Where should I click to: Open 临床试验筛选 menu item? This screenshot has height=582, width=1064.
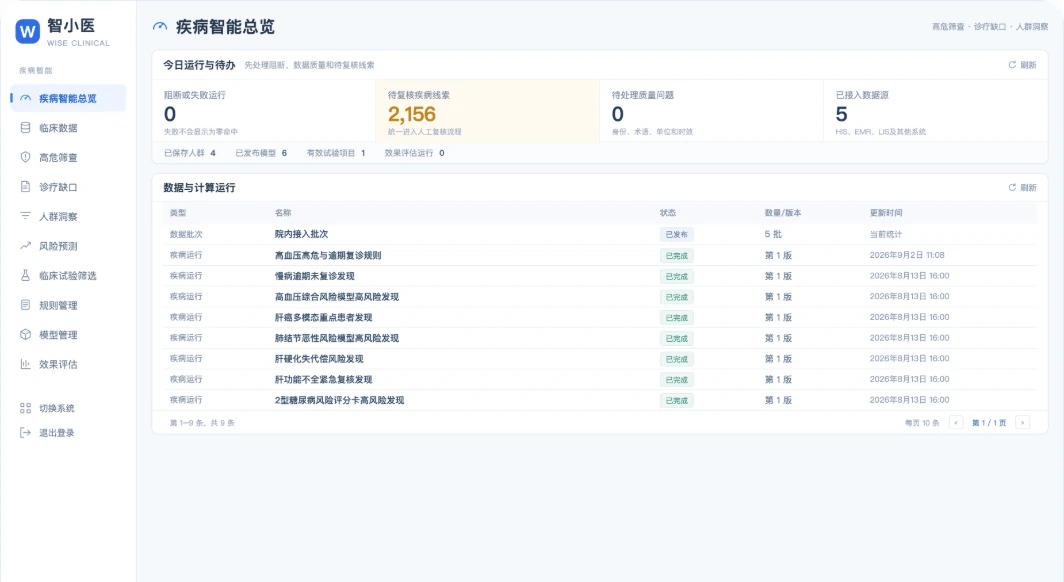click(68, 275)
